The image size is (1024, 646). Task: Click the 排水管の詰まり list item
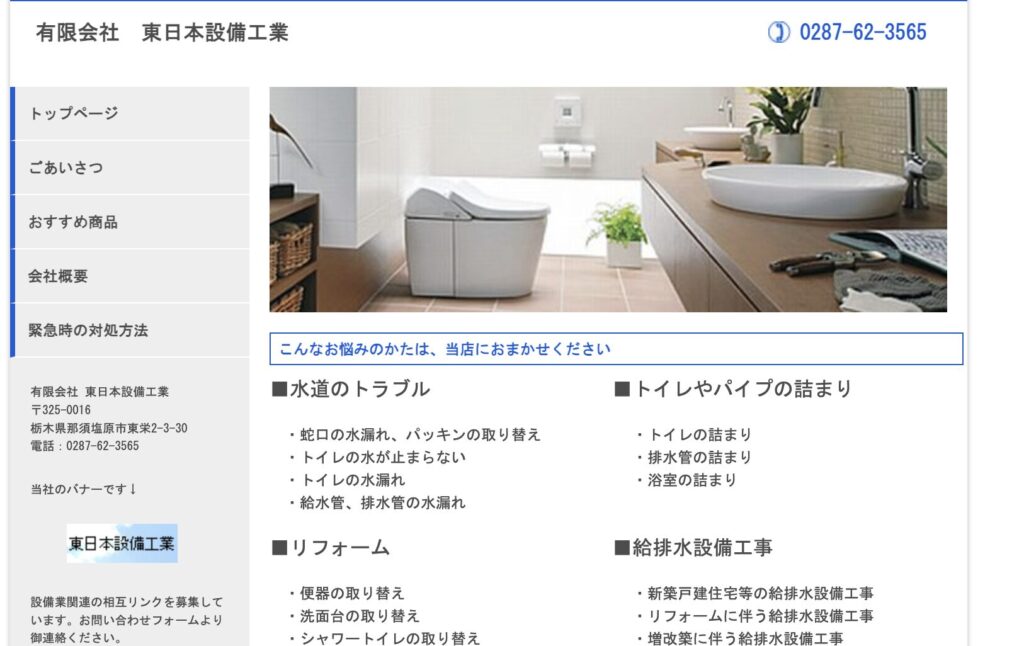coord(694,457)
